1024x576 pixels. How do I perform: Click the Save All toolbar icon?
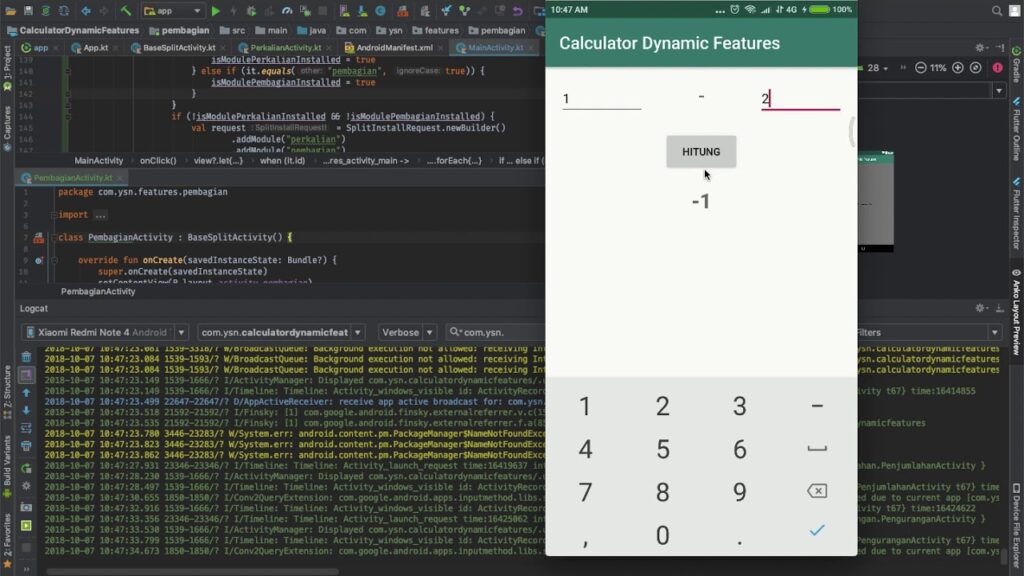point(28,10)
